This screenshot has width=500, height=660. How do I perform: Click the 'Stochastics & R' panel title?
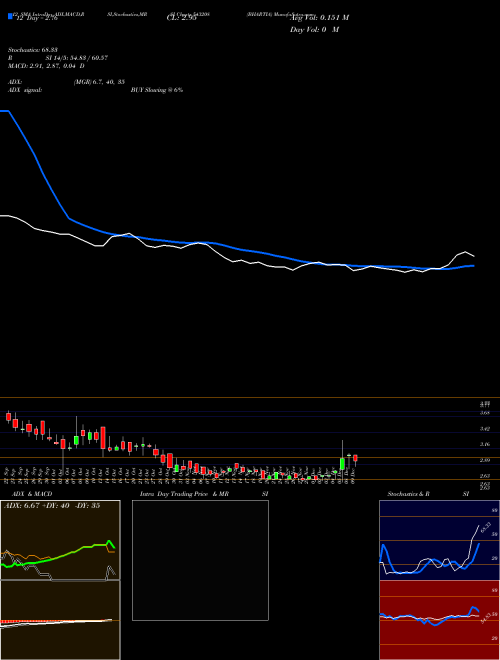(x=408, y=494)
